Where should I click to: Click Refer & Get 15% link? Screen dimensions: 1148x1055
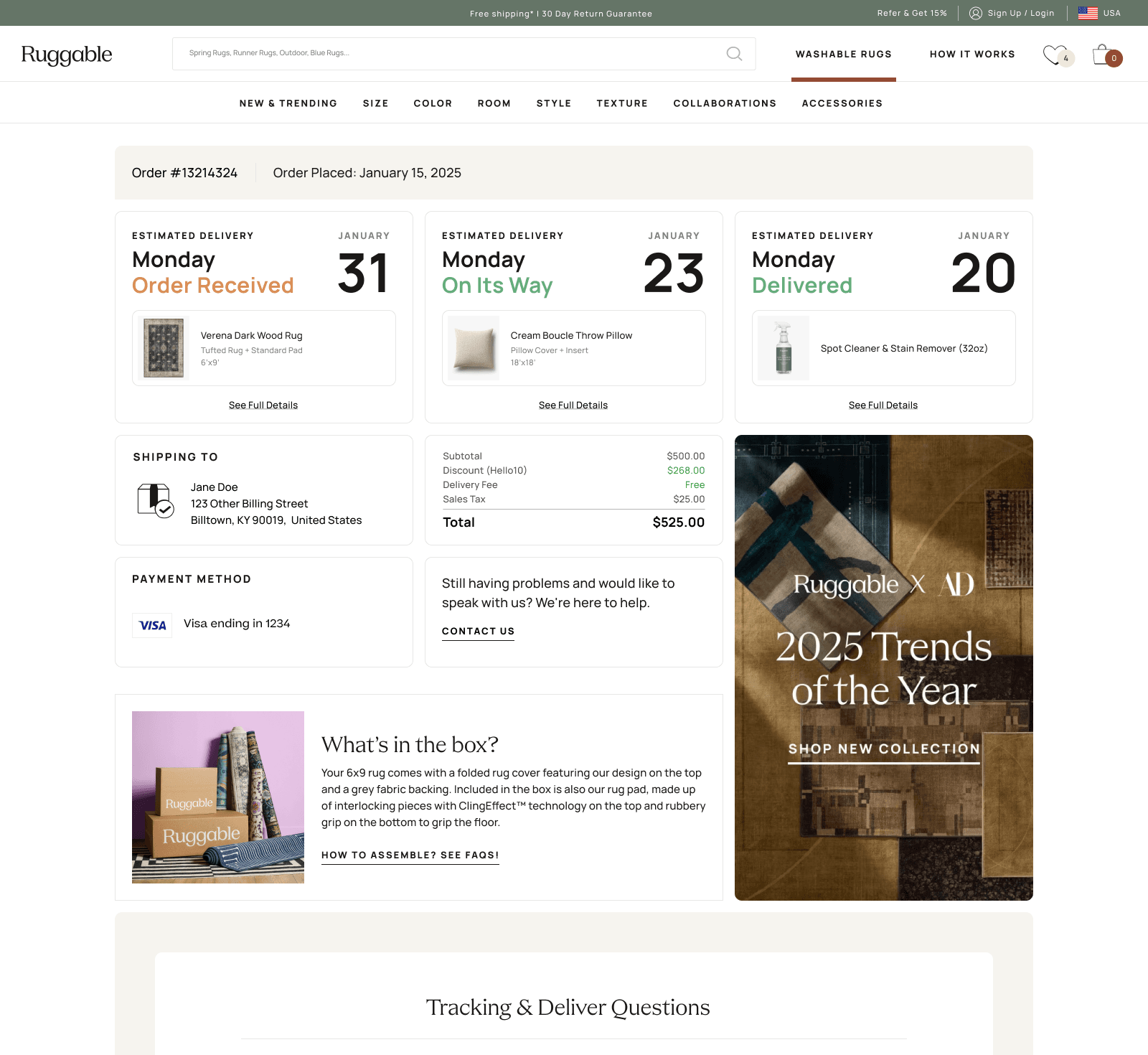[912, 13]
